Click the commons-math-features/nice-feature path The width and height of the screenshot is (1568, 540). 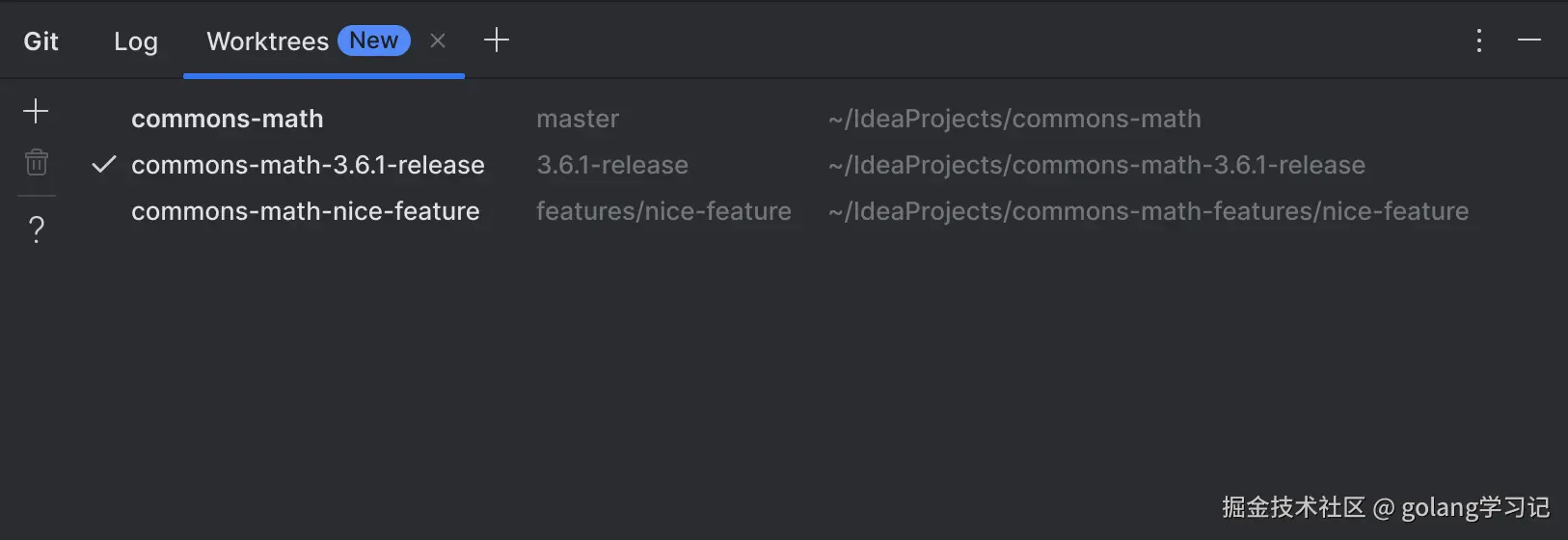[1148, 211]
